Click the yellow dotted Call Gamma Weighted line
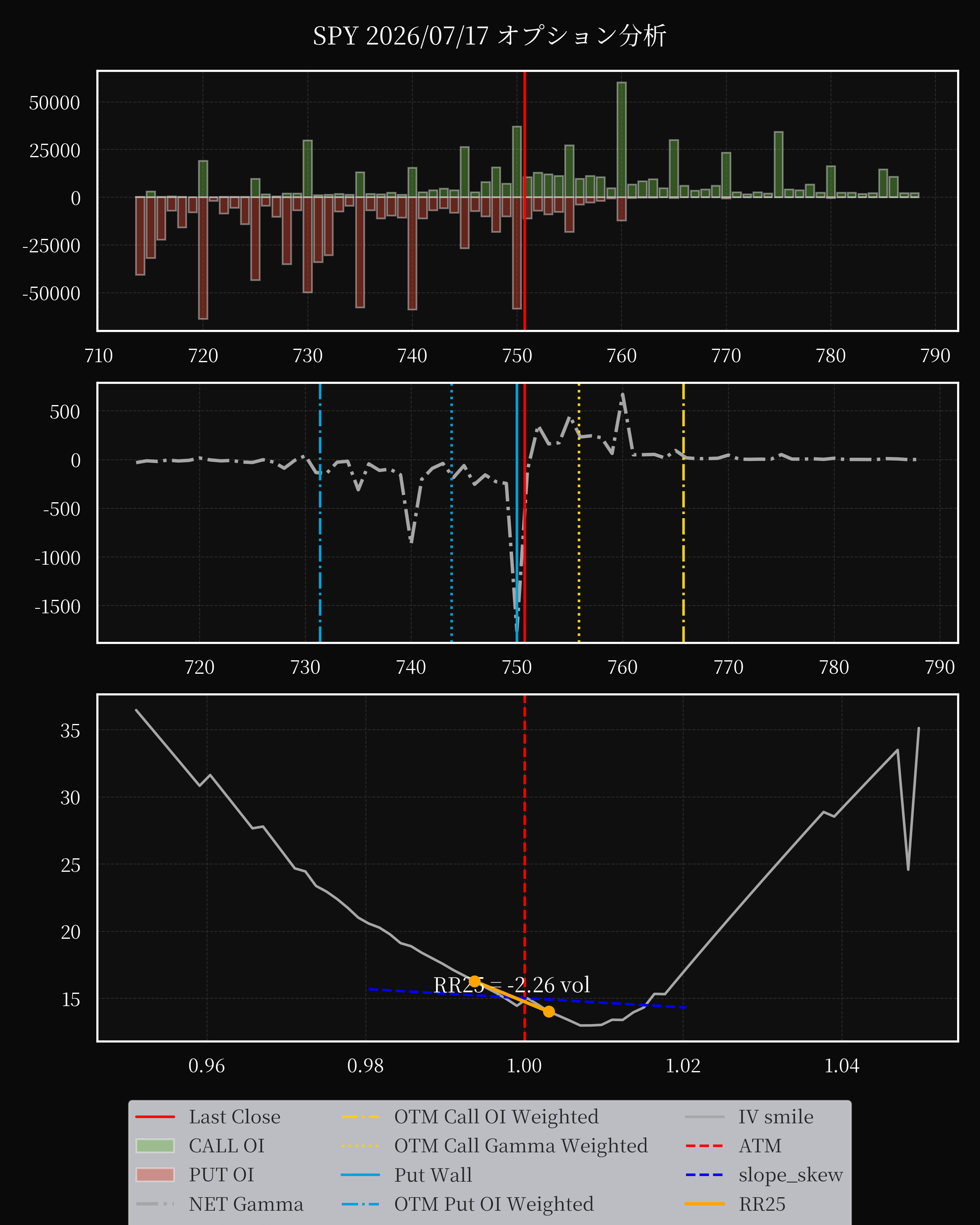Screen dimensions: 980x1225 point(579,512)
